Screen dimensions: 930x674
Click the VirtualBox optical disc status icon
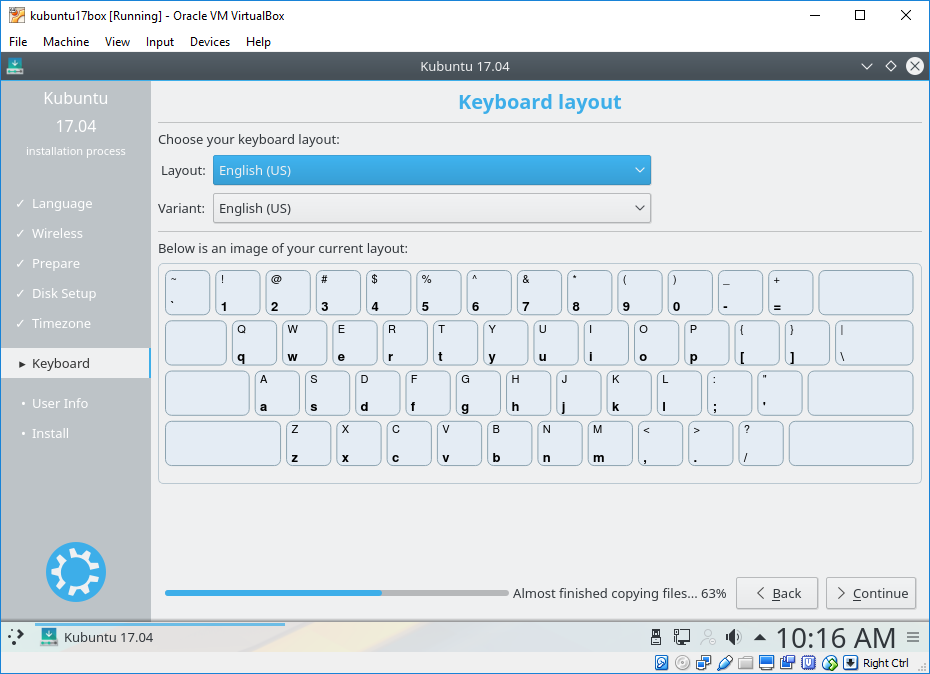pos(683,663)
